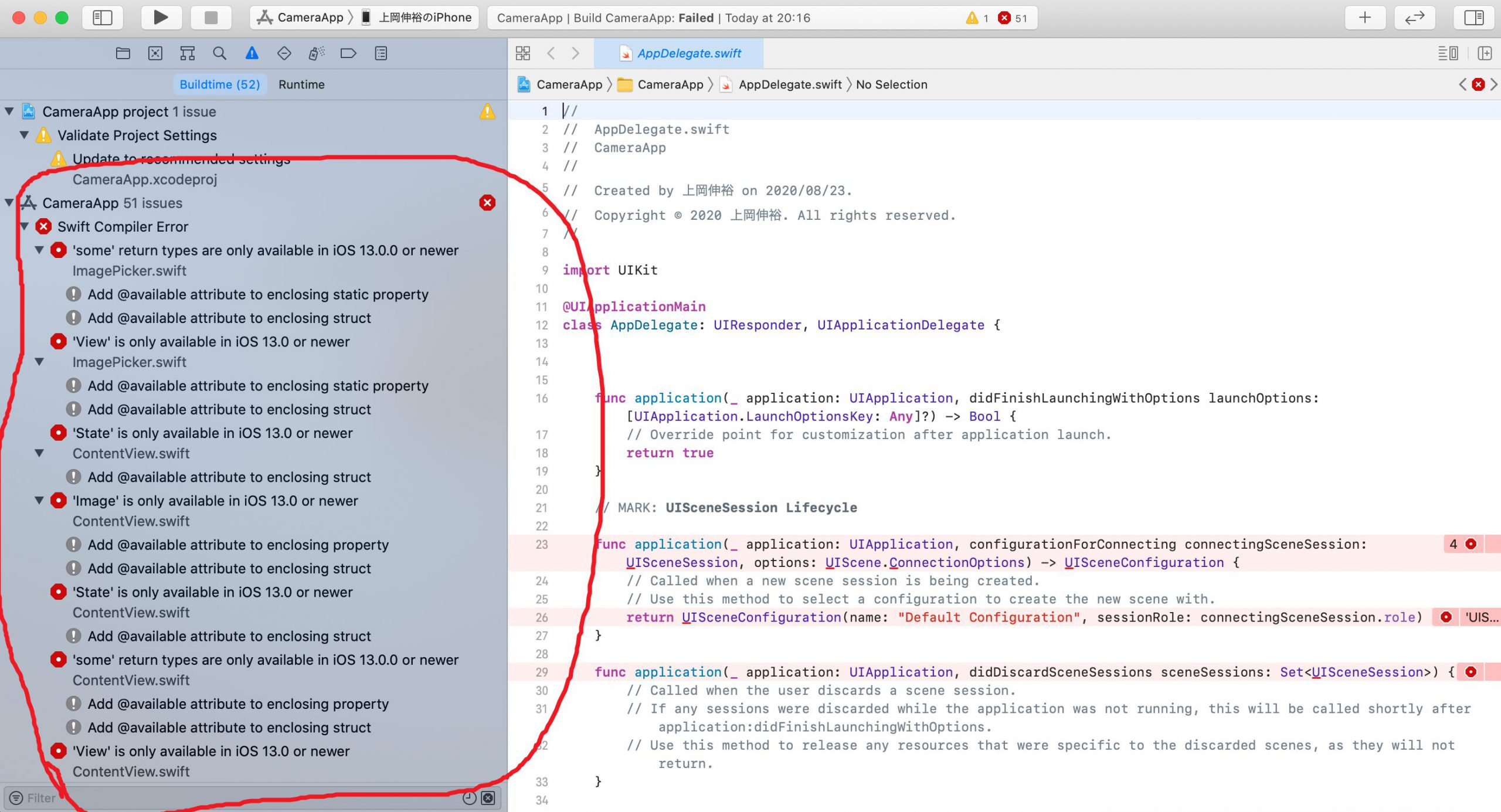Collapse first 'some' return types error in ImagePicker.swift
1501x812 pixels.
(39, 250)
